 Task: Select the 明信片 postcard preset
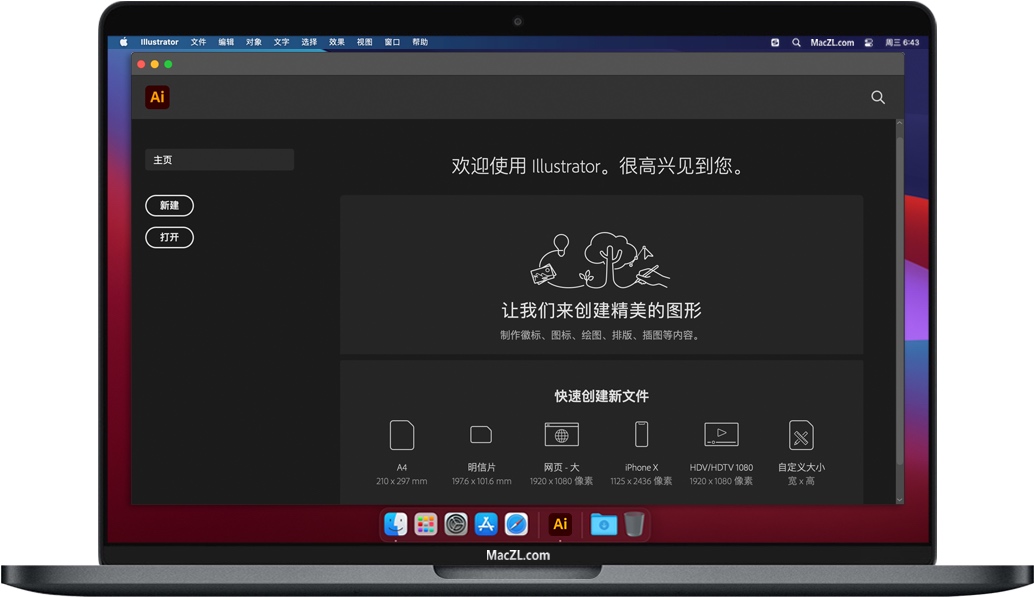(481, 437)
